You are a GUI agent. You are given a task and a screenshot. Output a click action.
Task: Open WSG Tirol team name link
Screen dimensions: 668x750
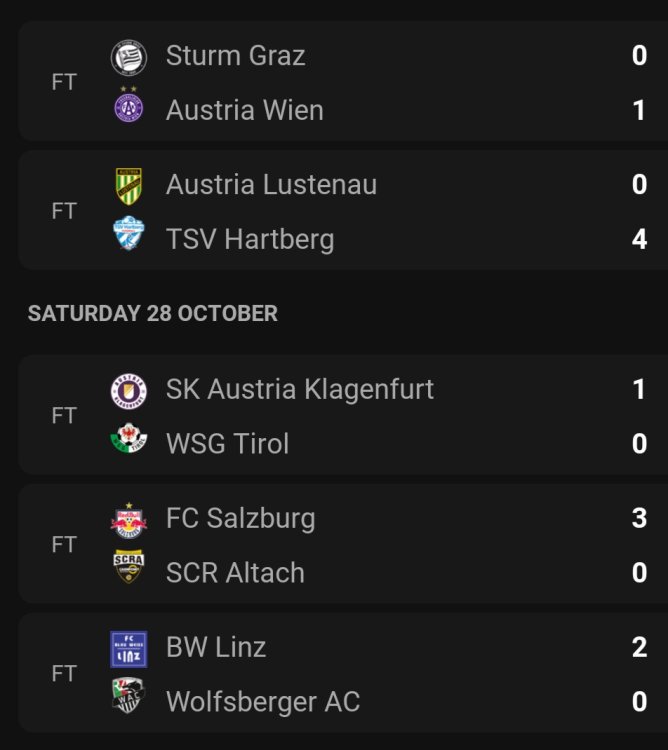[x=227, y=443]
